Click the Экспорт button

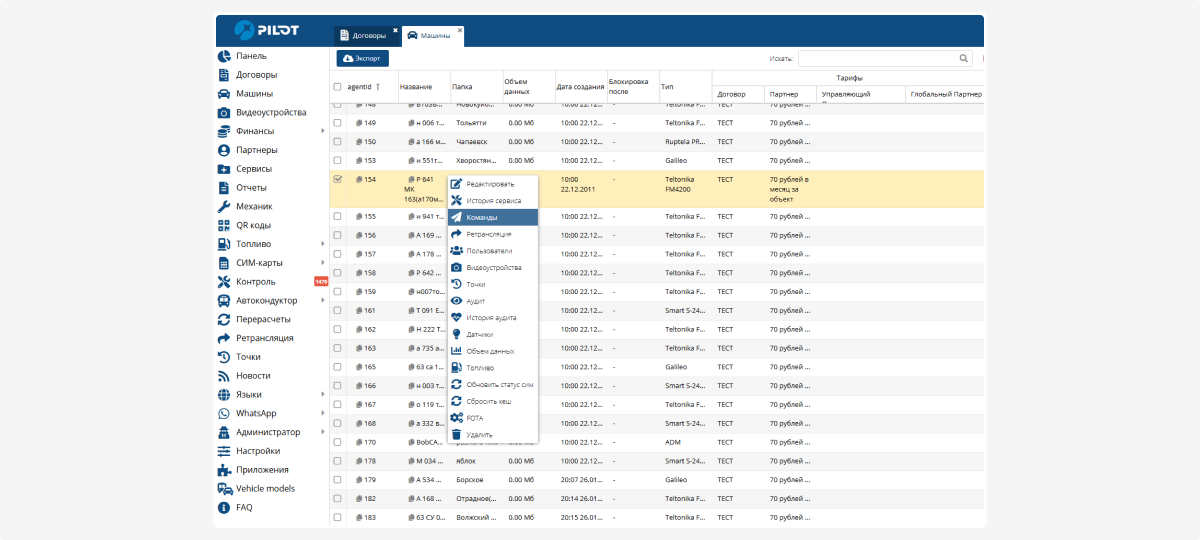click(x=362, y=58)
